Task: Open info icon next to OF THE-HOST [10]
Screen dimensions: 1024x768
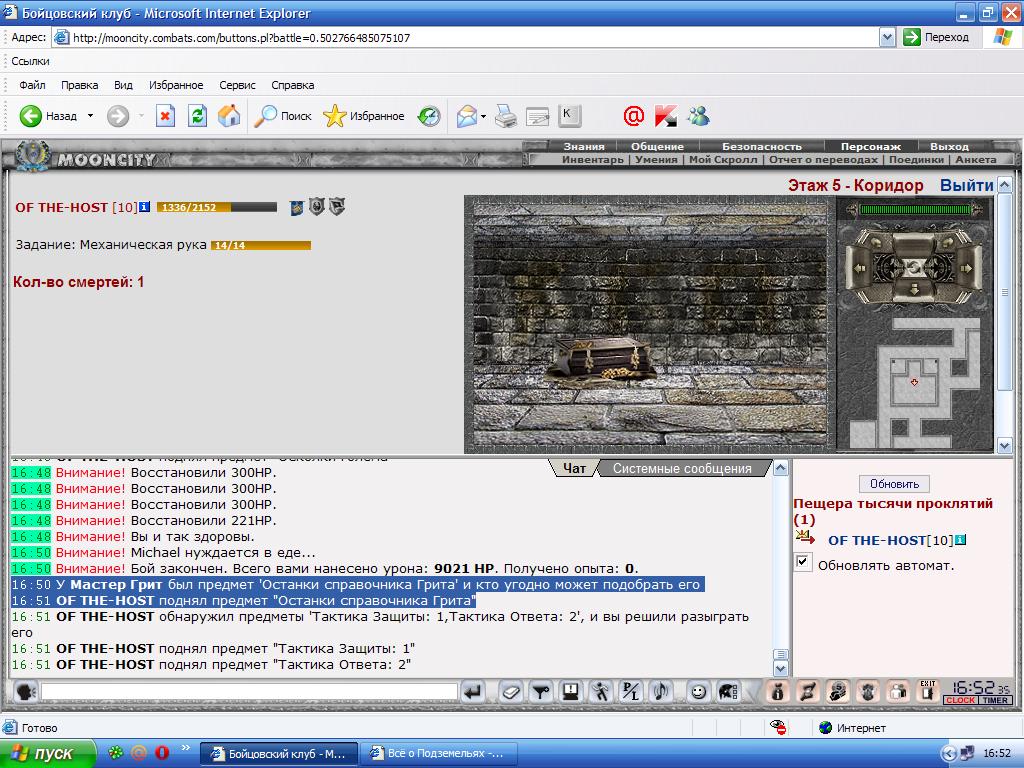Action: tap(144, 207)
